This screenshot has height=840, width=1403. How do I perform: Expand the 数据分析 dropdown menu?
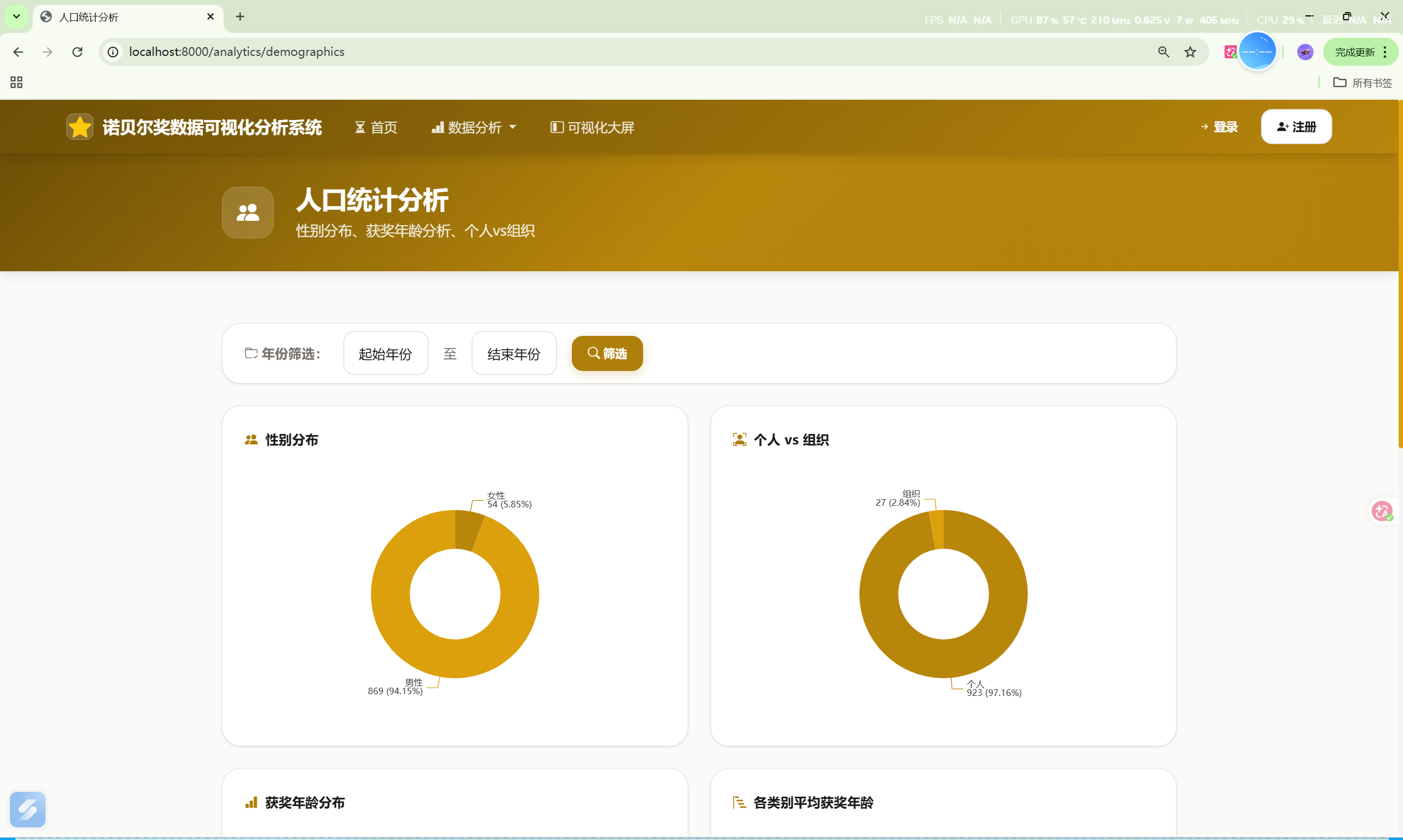474,127
